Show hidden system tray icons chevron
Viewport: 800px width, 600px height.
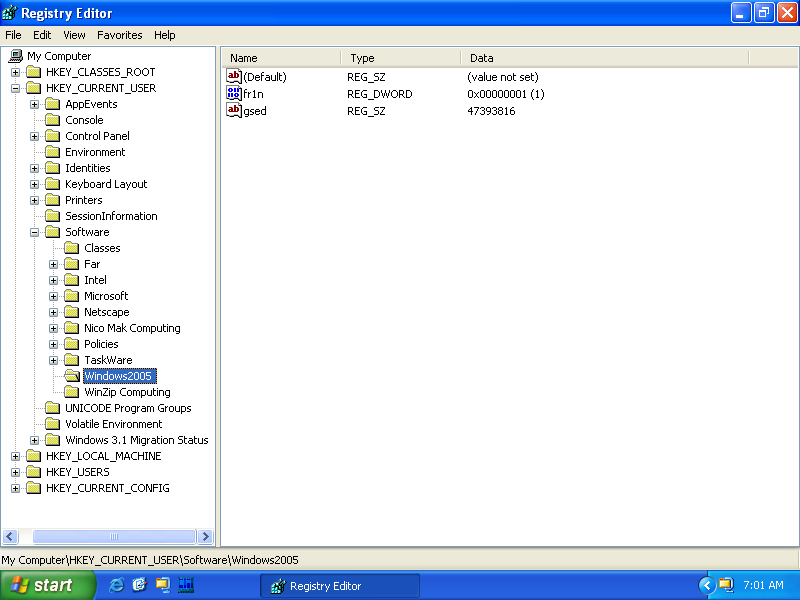(x=707, y=585)
